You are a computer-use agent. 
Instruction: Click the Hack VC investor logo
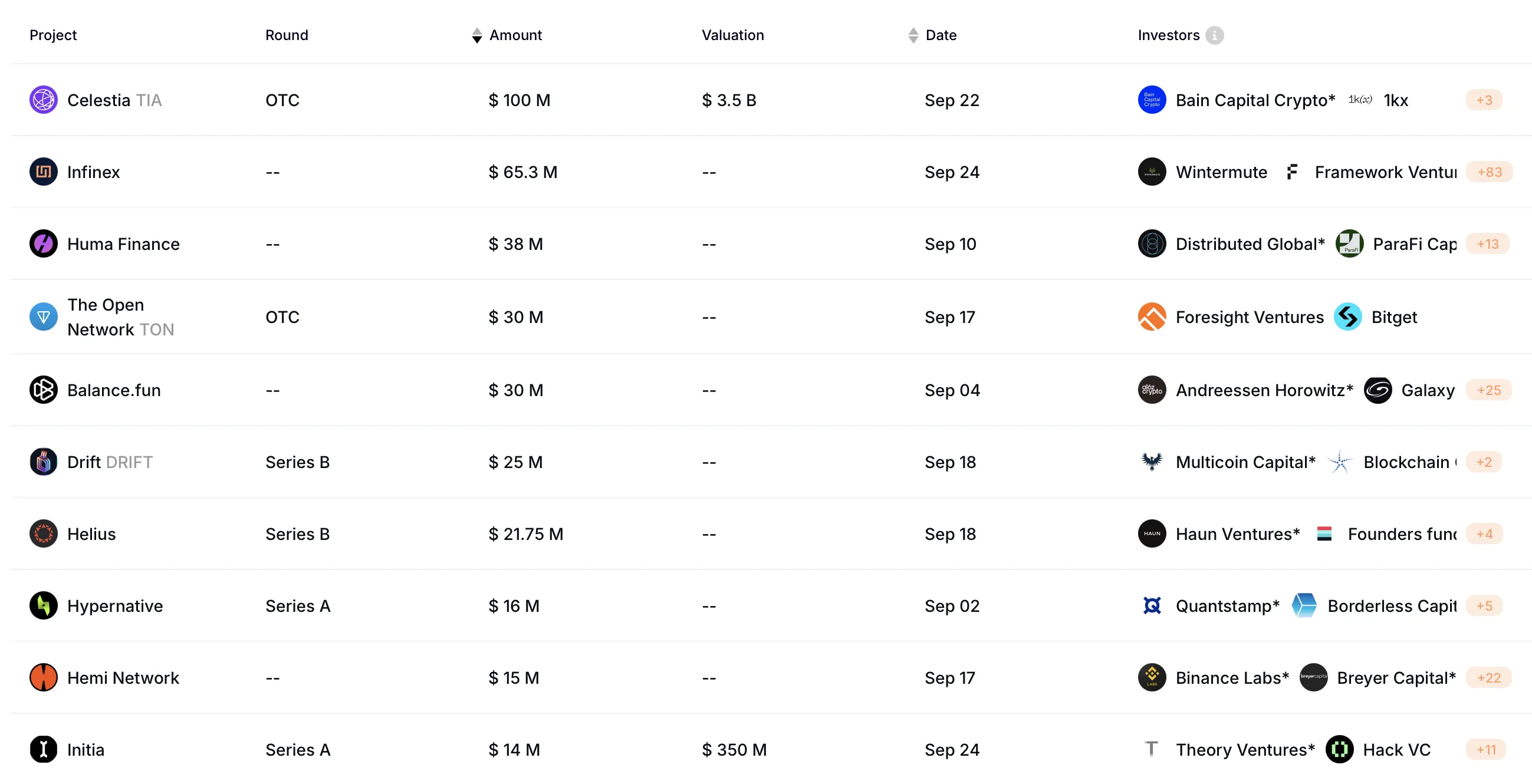tap(1339, 750)
